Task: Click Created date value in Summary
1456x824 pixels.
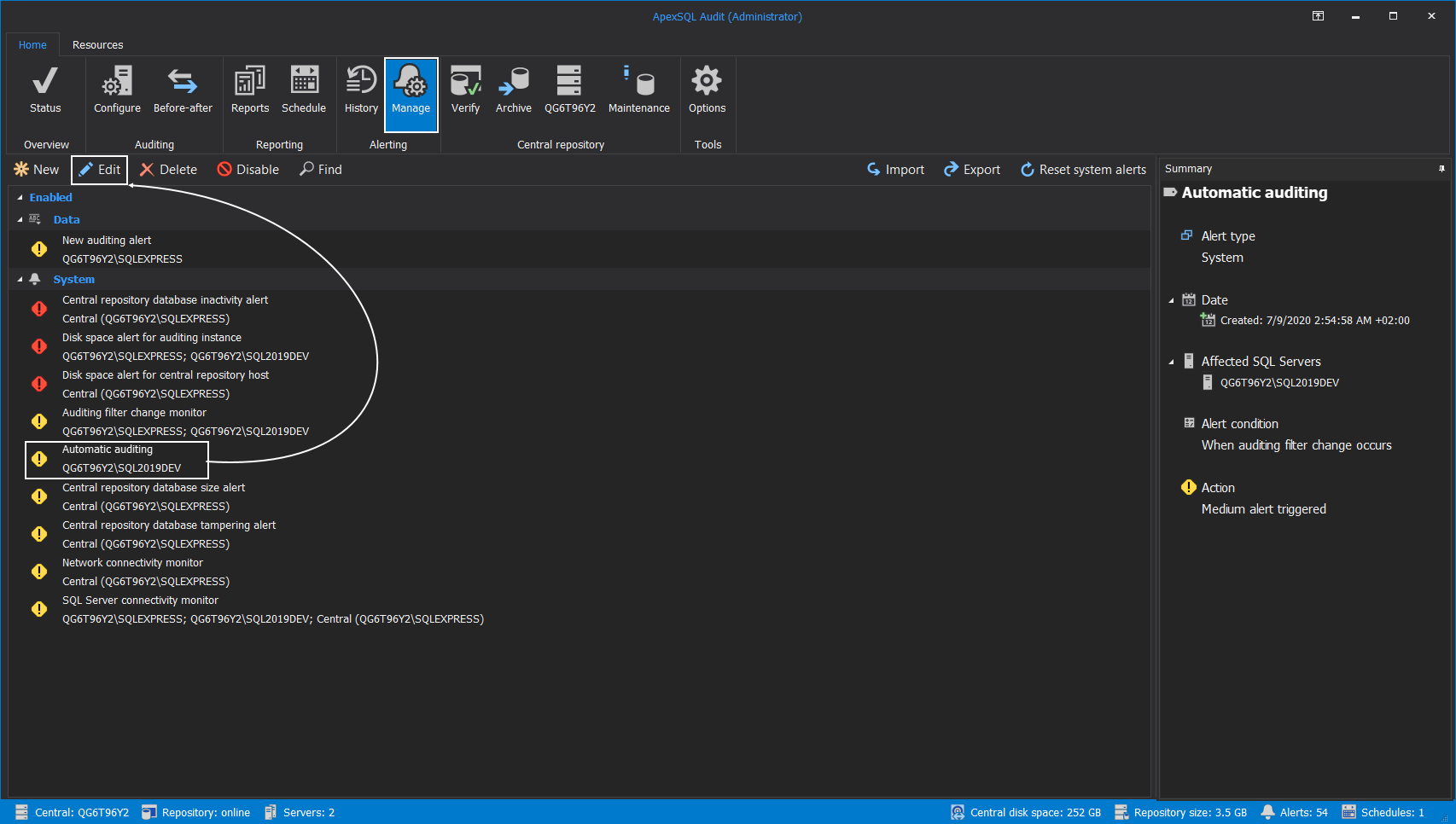Action: tap(1315, 321)
